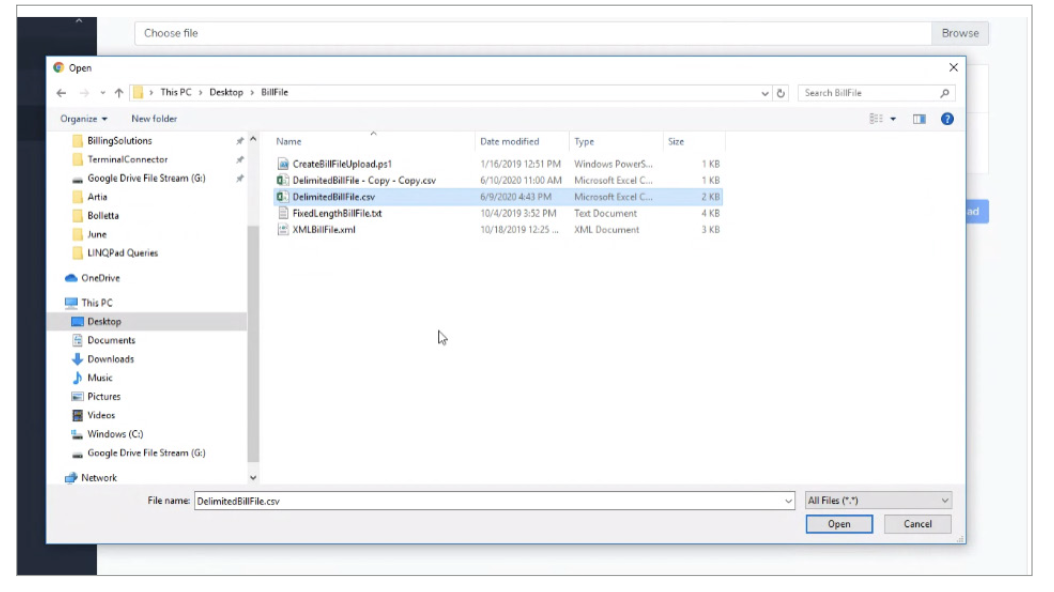Open the Organize dropdown menu
This screenshot has width=1054, height=592.
[84, 119]
